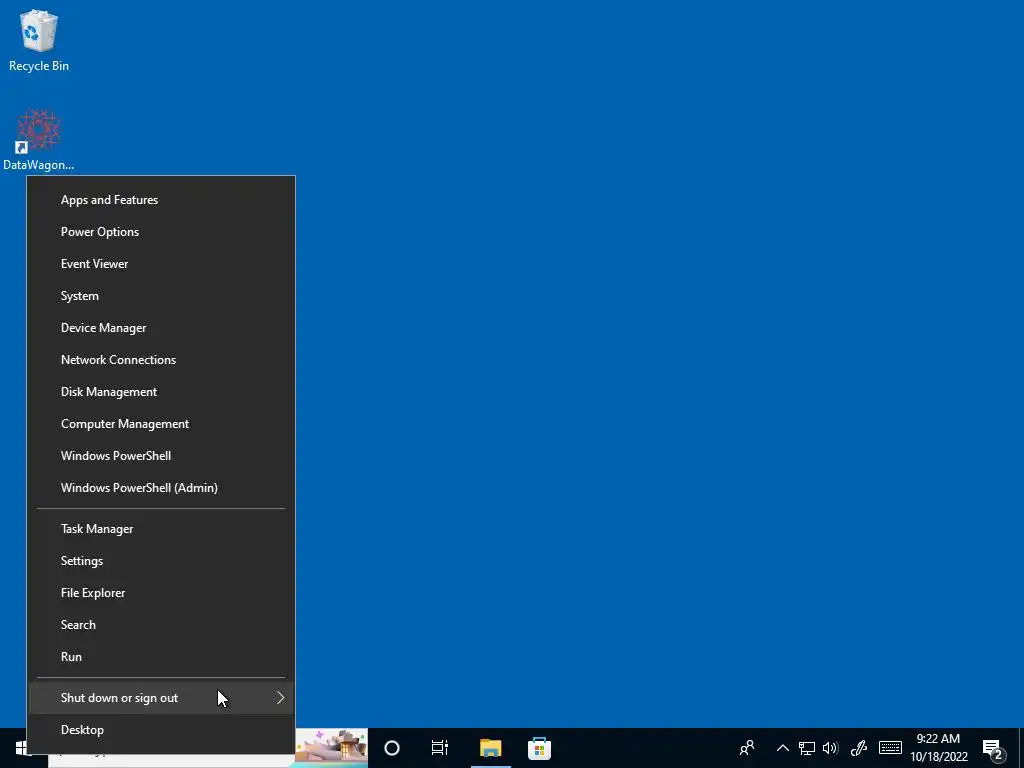1024x768 pixels.
Task: Open the People icon in system tray
Action: (x=747, y=748)
